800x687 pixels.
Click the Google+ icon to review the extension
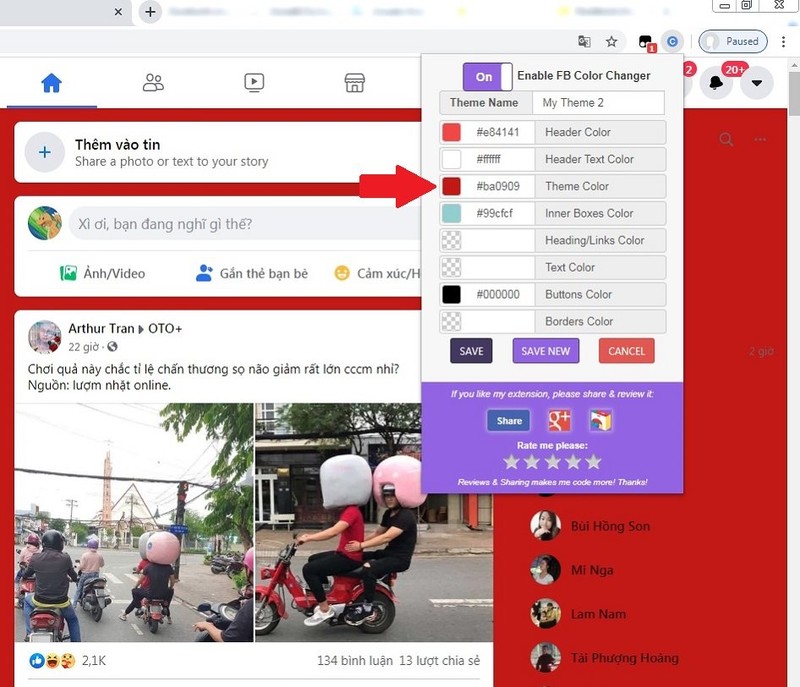562,421
